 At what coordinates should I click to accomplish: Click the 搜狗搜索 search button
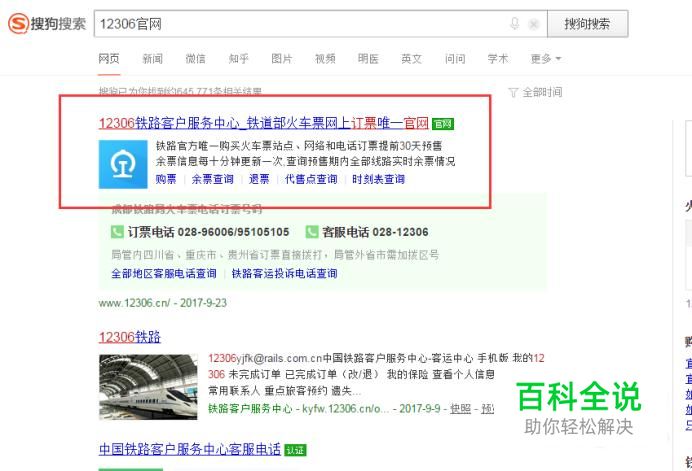(587, 24)
